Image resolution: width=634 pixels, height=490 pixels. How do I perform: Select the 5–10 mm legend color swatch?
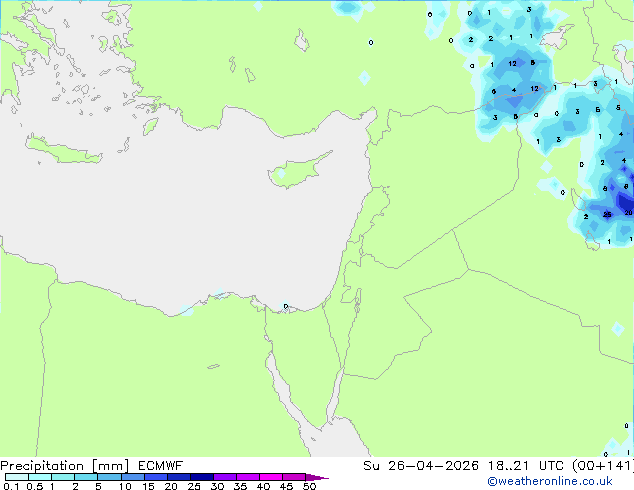[109, 477]
